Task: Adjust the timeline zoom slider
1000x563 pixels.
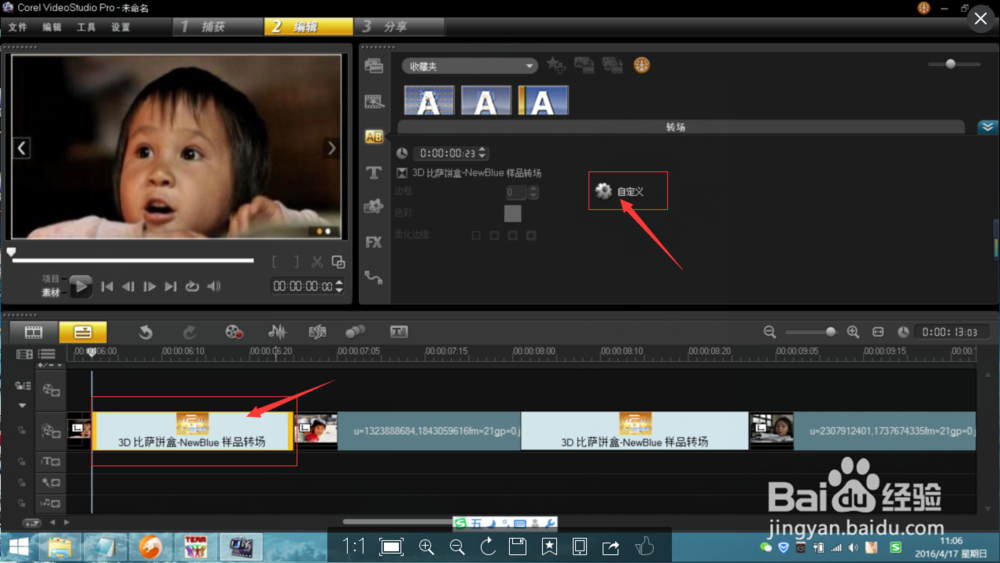Action: 830,332
